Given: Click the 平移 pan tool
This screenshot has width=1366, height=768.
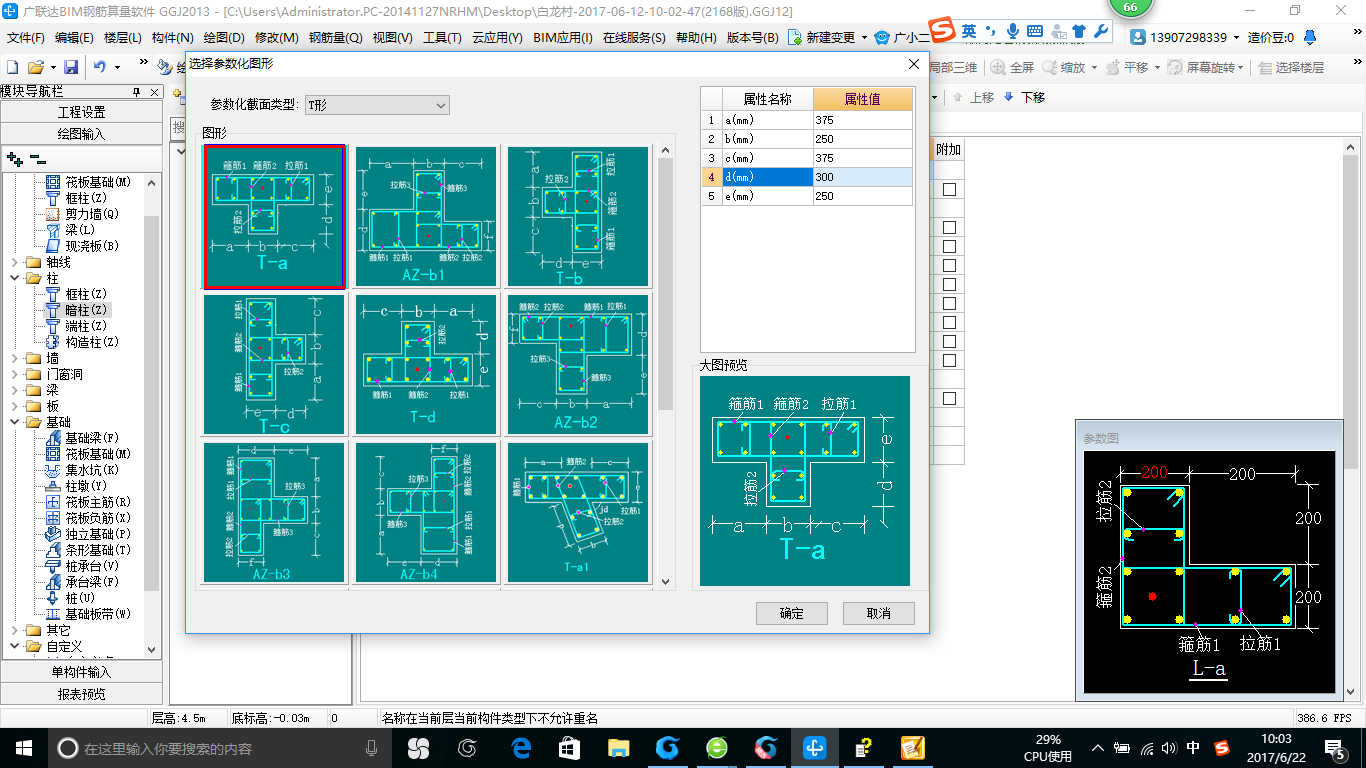Looking at the screenshot, I should [x=1126, y=67].
